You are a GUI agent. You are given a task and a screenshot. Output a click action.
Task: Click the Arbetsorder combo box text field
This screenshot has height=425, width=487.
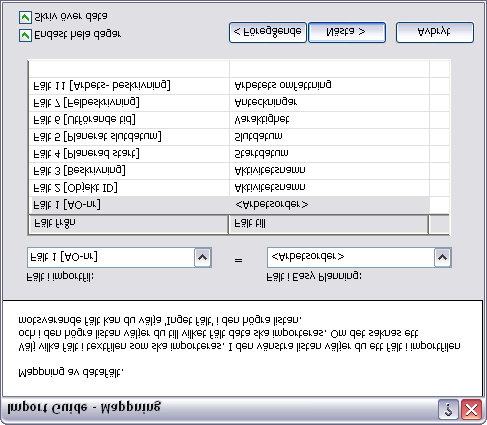point(351,257)
